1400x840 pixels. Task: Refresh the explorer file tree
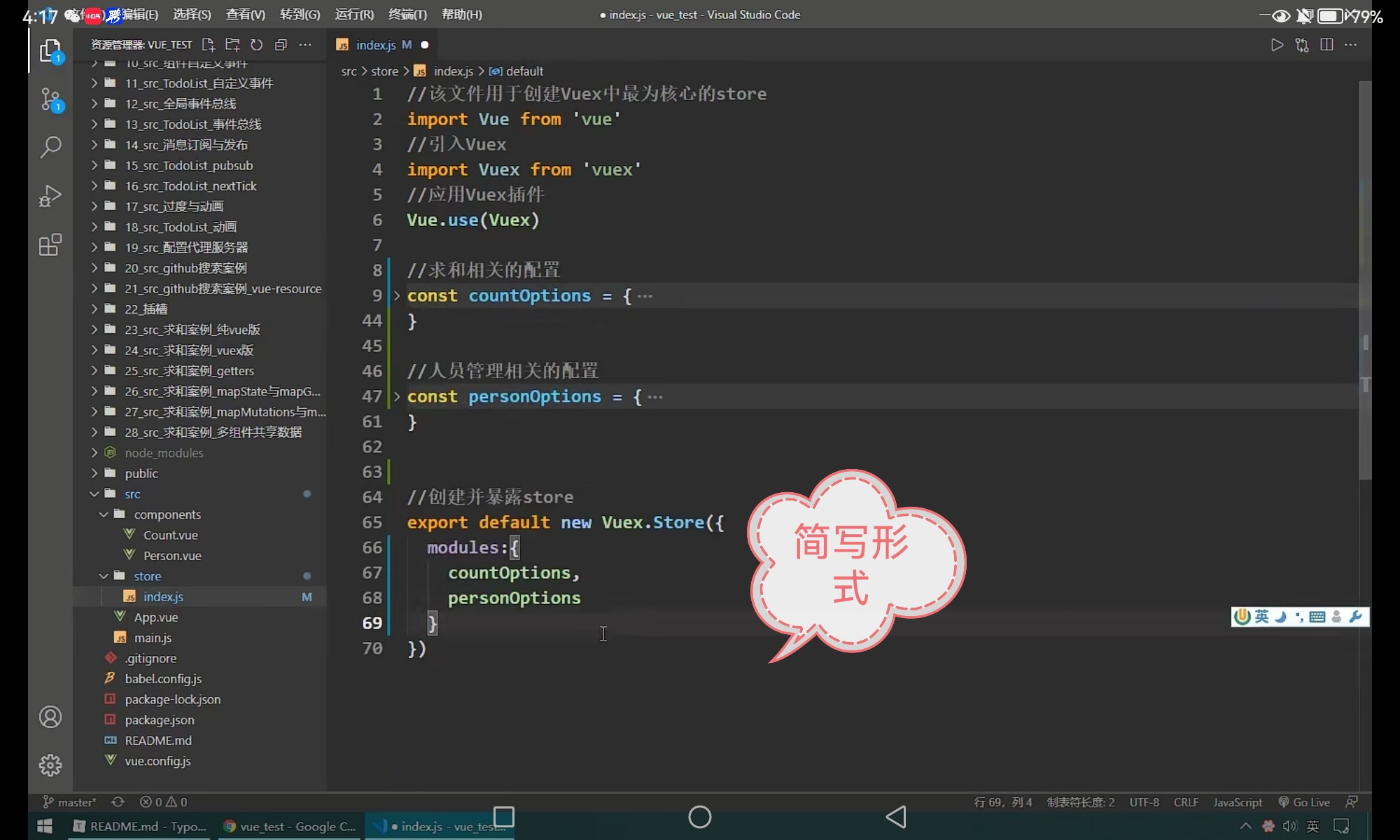pos(257,45)
